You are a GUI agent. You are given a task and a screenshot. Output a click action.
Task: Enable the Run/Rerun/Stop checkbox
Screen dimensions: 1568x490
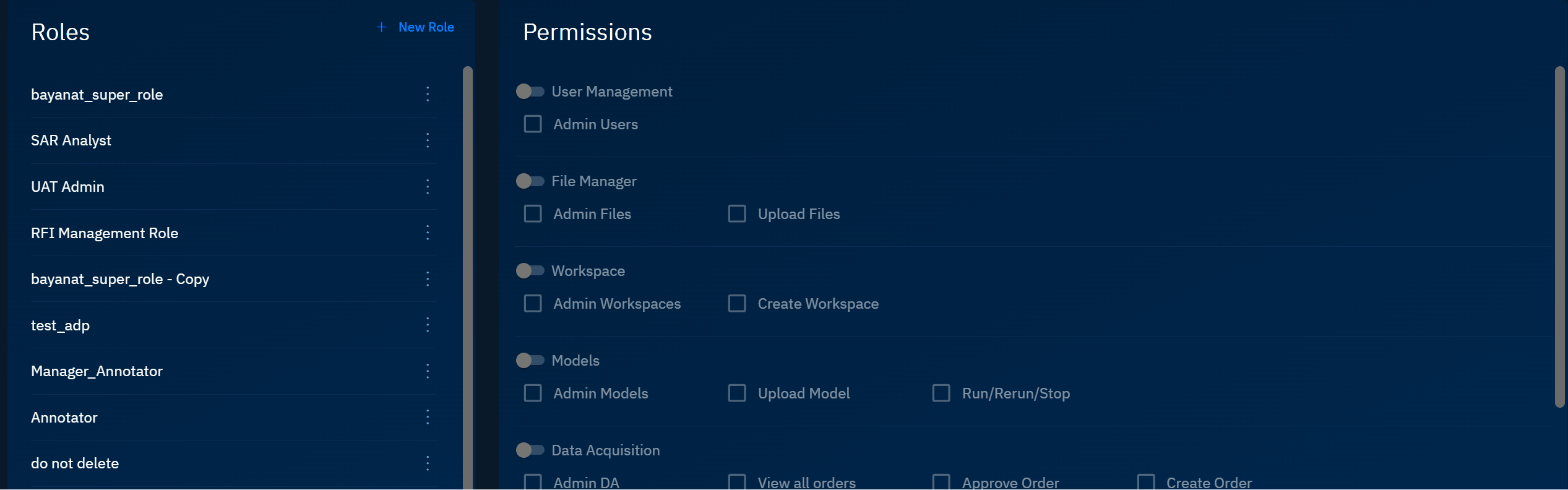point(941,393)
